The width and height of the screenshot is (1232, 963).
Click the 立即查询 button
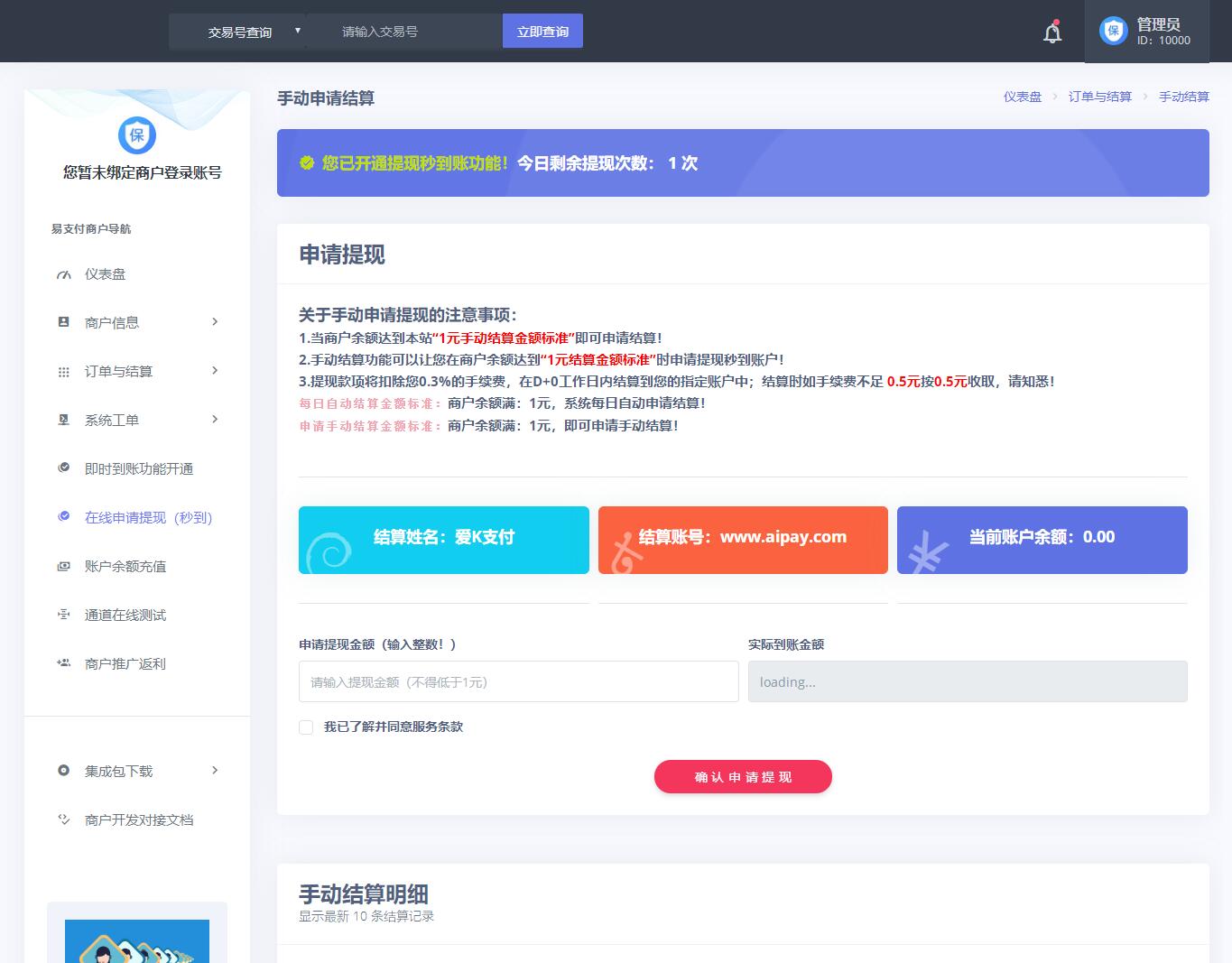(542, 32)
